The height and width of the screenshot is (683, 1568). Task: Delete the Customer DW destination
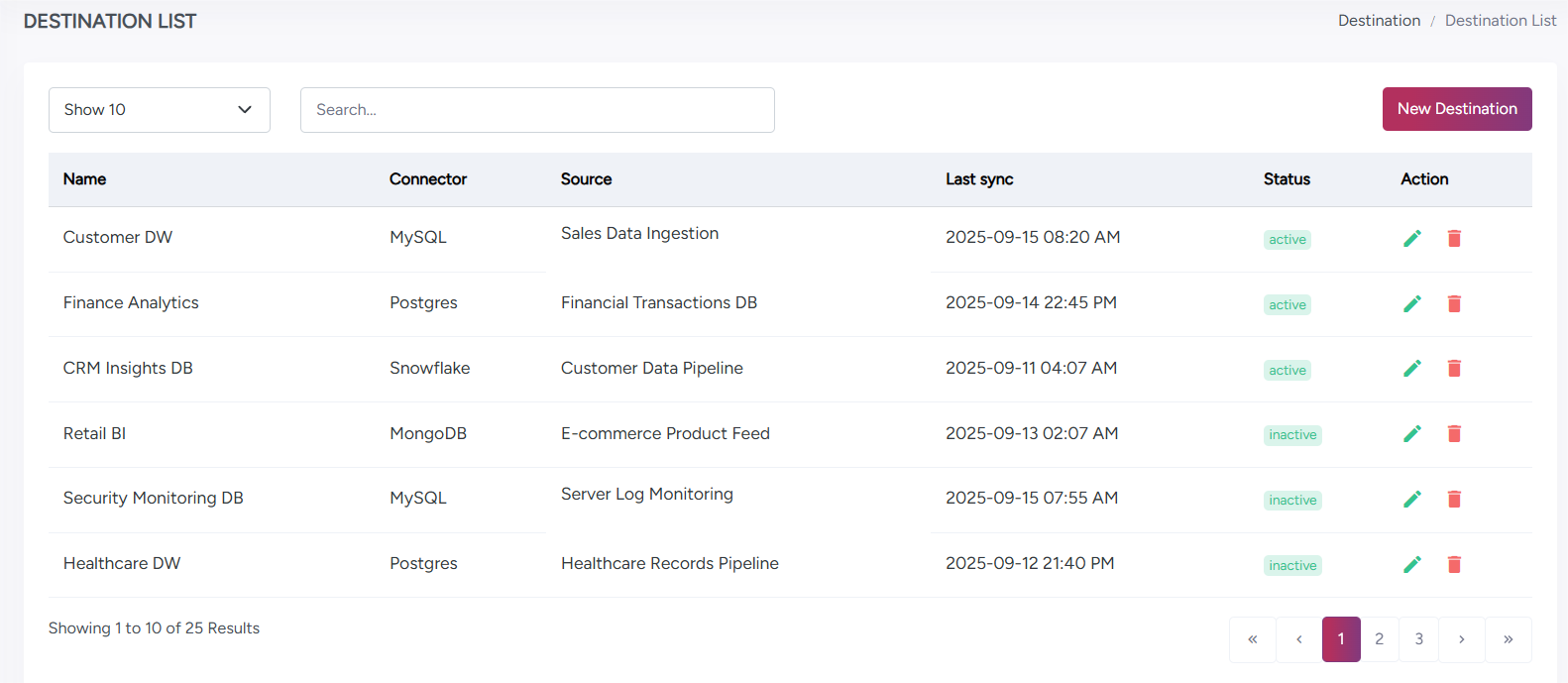[1454, 238]
